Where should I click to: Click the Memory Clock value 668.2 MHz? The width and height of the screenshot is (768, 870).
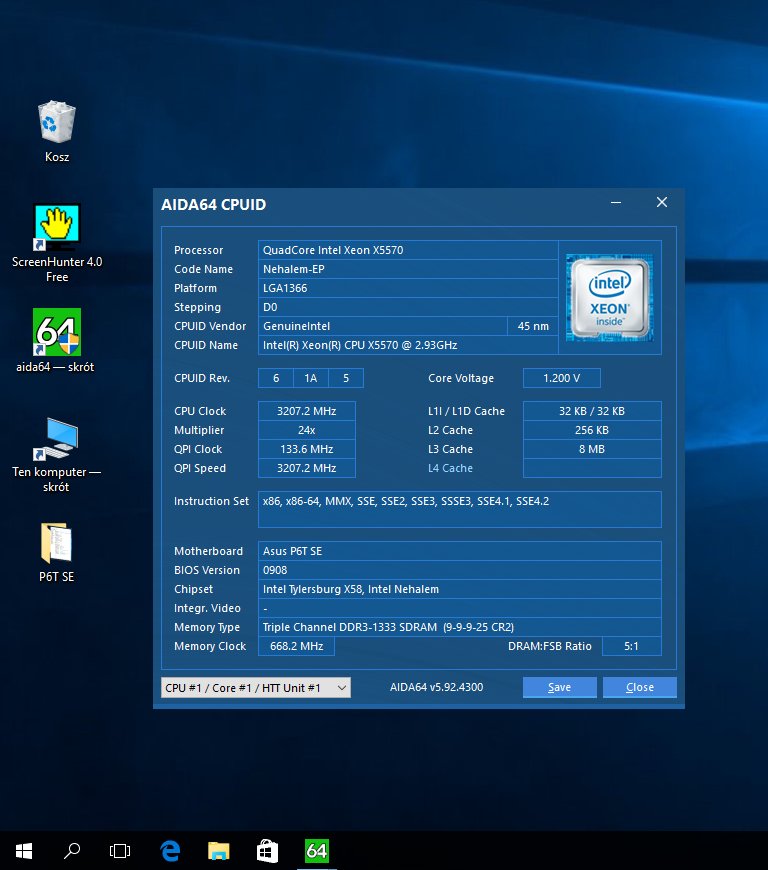(x=296, y=646)
